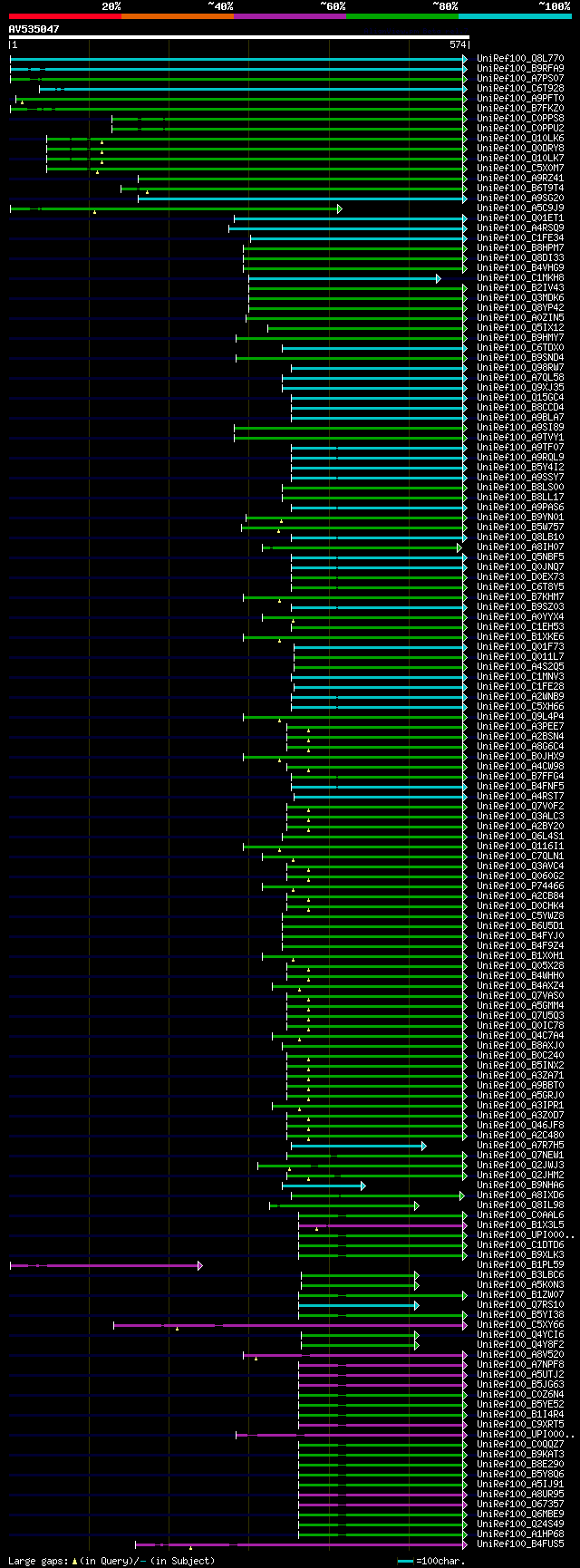
Task: Select the UniRef100_Q4C7A4 label
Action: 520,1036
